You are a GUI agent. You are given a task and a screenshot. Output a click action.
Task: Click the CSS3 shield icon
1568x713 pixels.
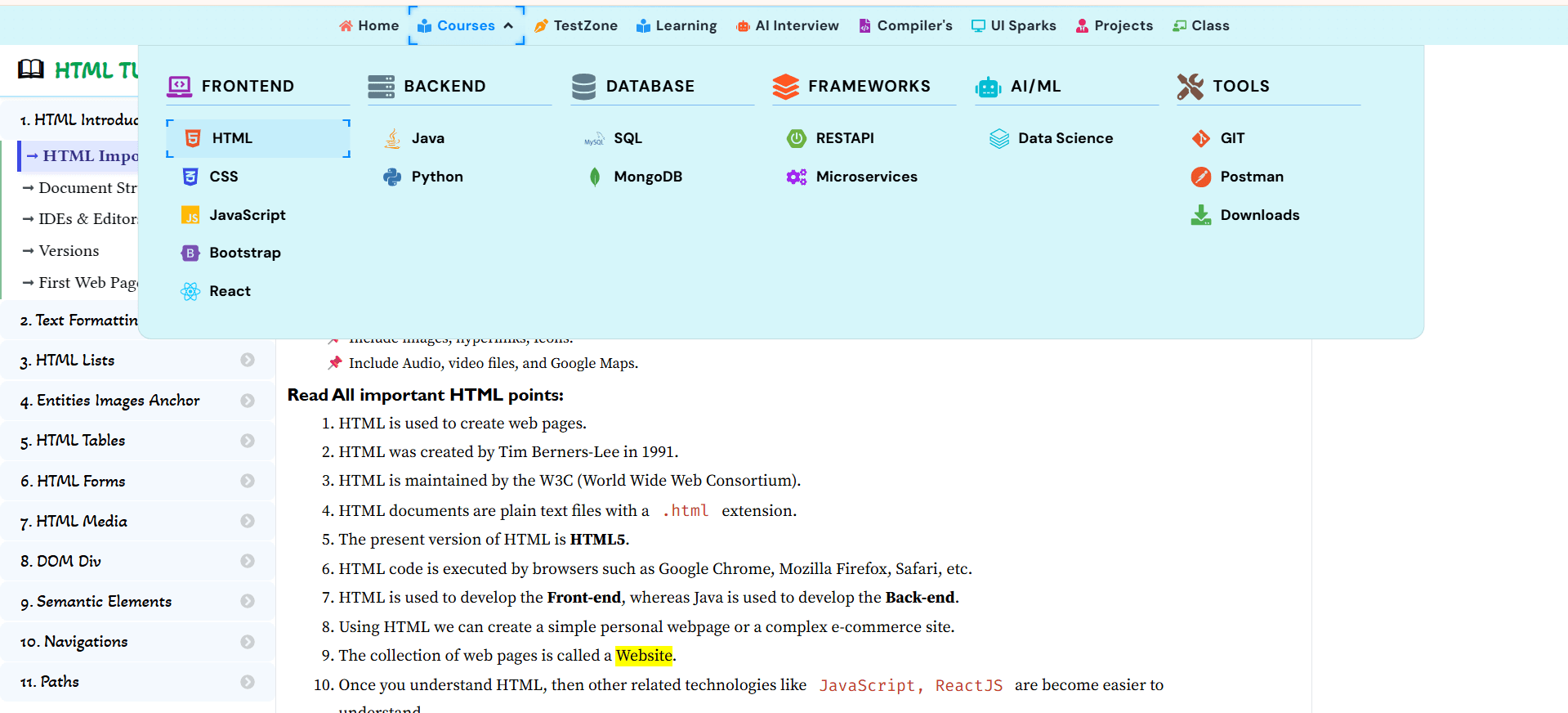pos(190,177)
